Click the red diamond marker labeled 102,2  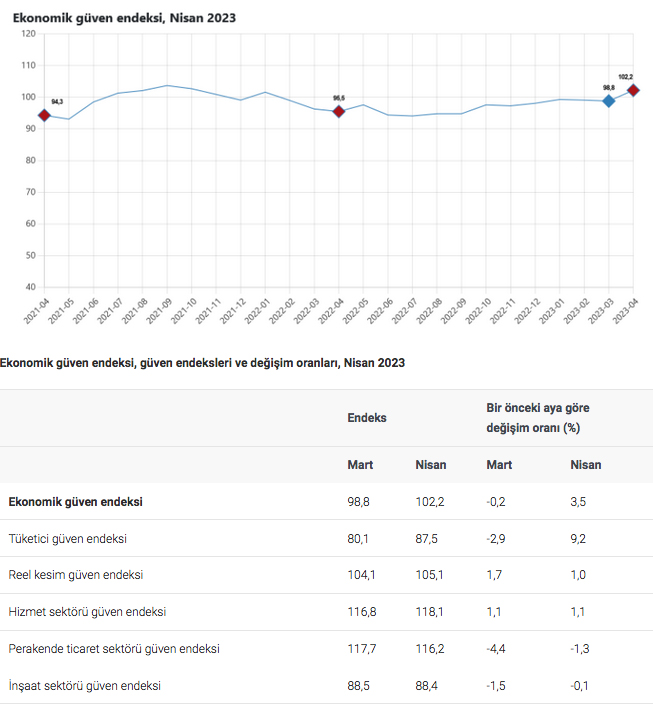click(633, 90)
